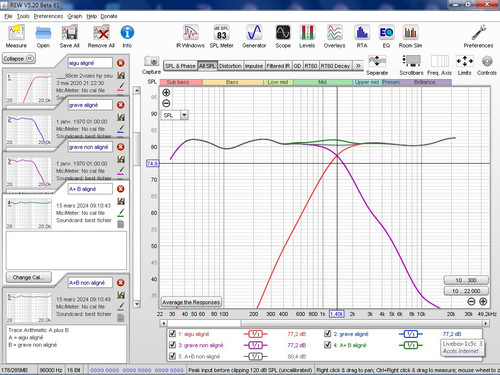The width and height of the screenshot is (500, 375).
Task: Click the Change Cal... button
Action: click(29, 277)
